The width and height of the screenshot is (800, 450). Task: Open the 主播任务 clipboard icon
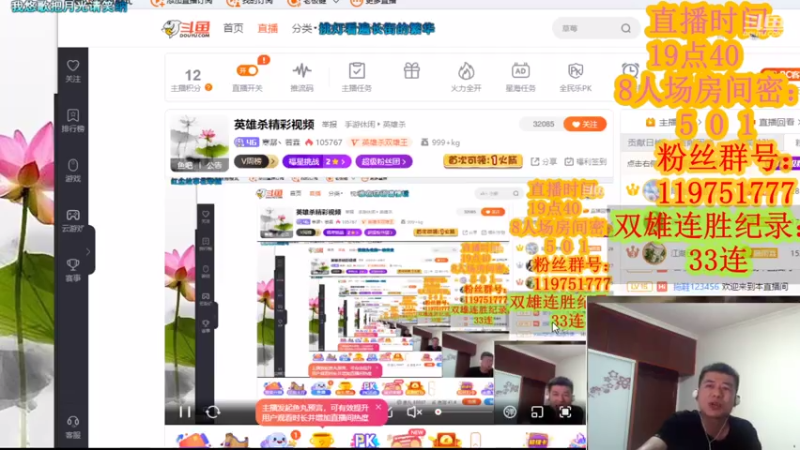coord(357,77)
